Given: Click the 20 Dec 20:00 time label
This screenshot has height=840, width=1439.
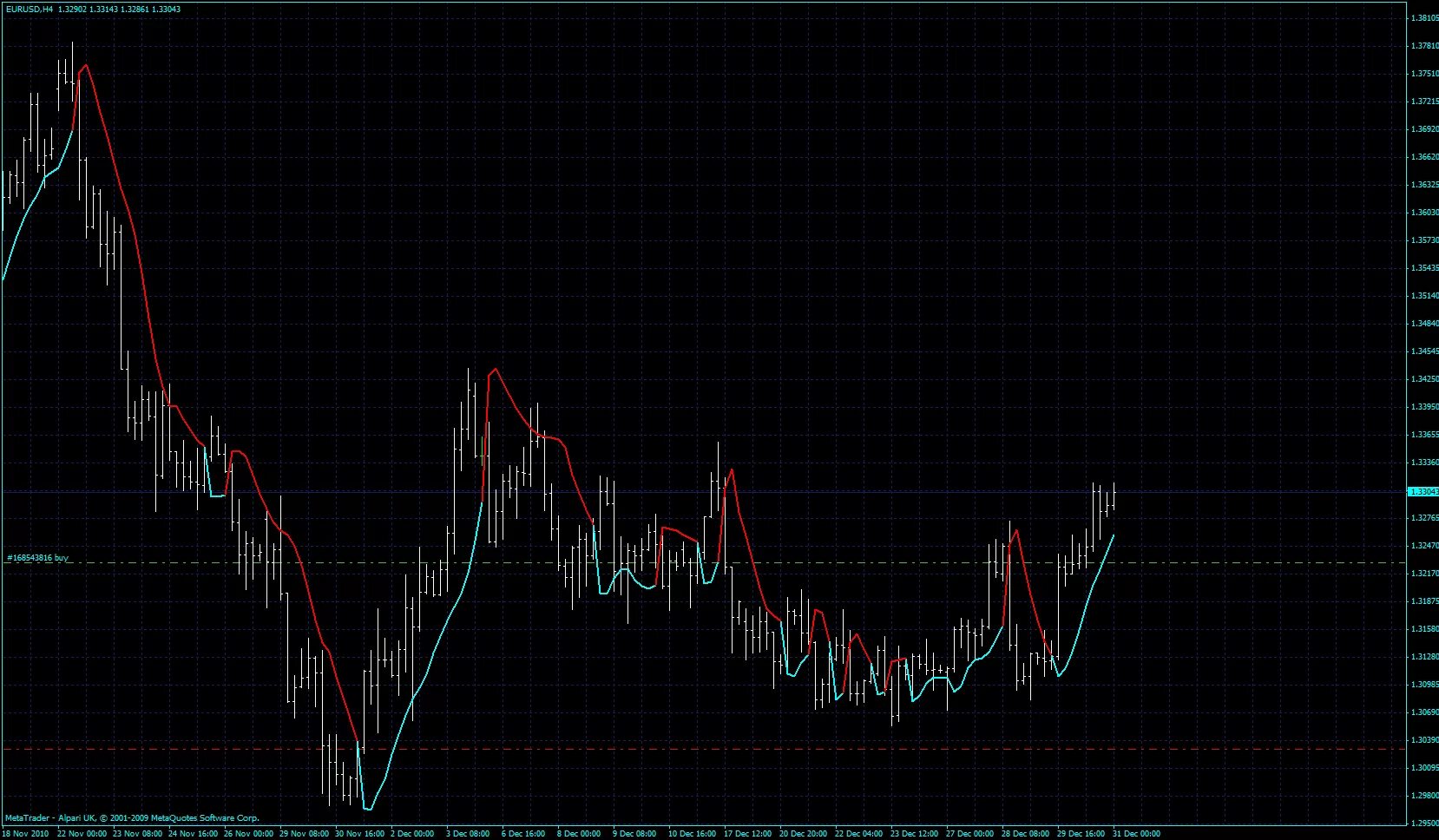Looking at the screenshot, I should coord(804,834).
